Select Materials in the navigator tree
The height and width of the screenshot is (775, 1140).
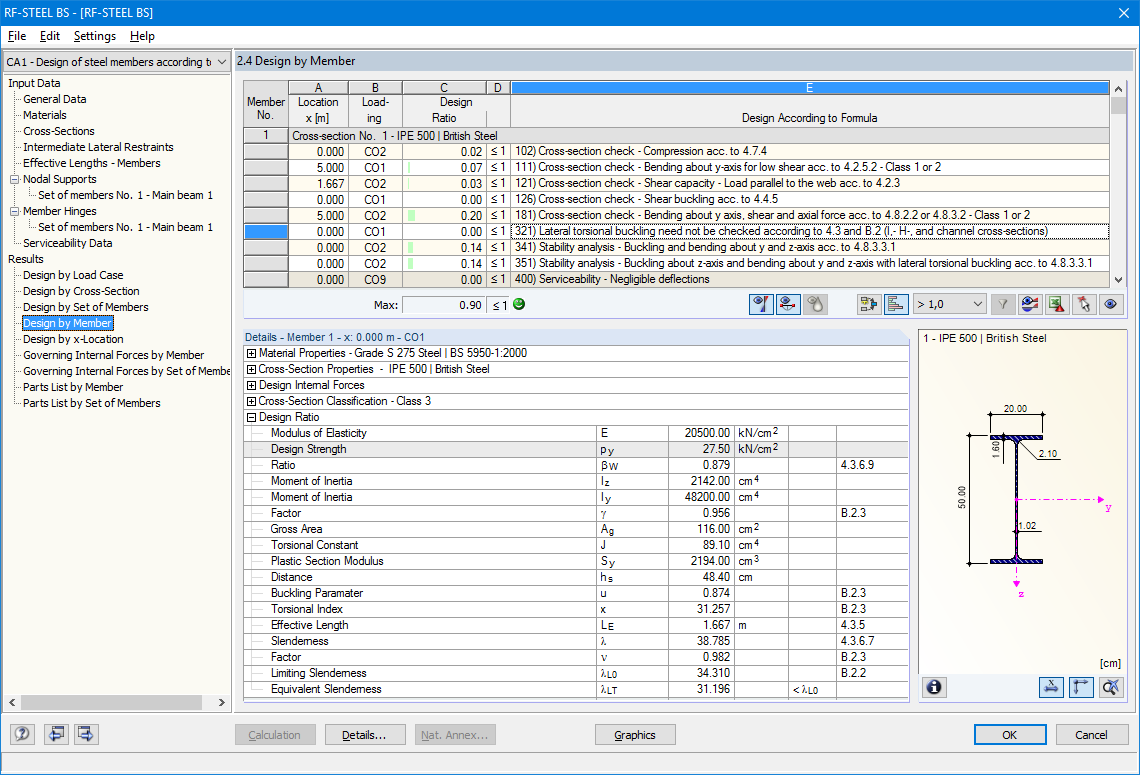click(44, 115)
